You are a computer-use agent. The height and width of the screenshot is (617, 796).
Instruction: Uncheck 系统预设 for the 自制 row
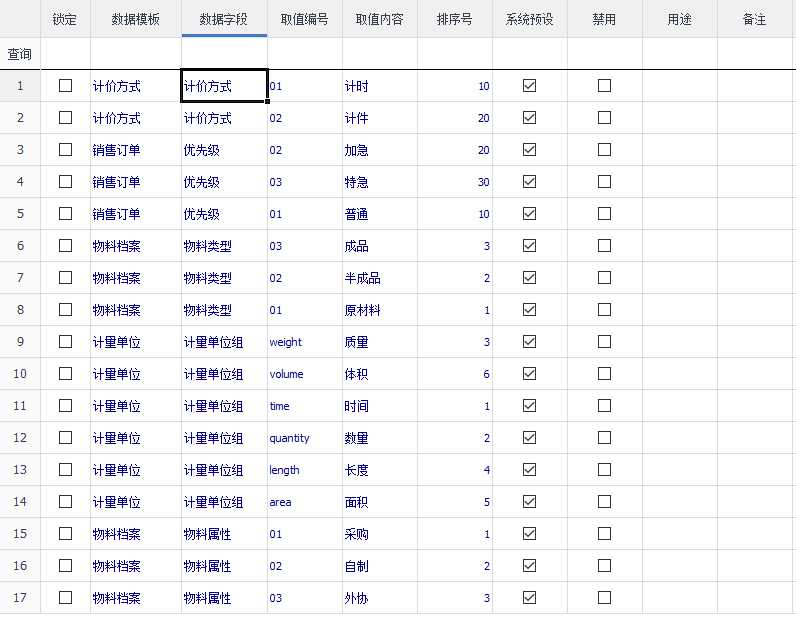tap(529, 565)
